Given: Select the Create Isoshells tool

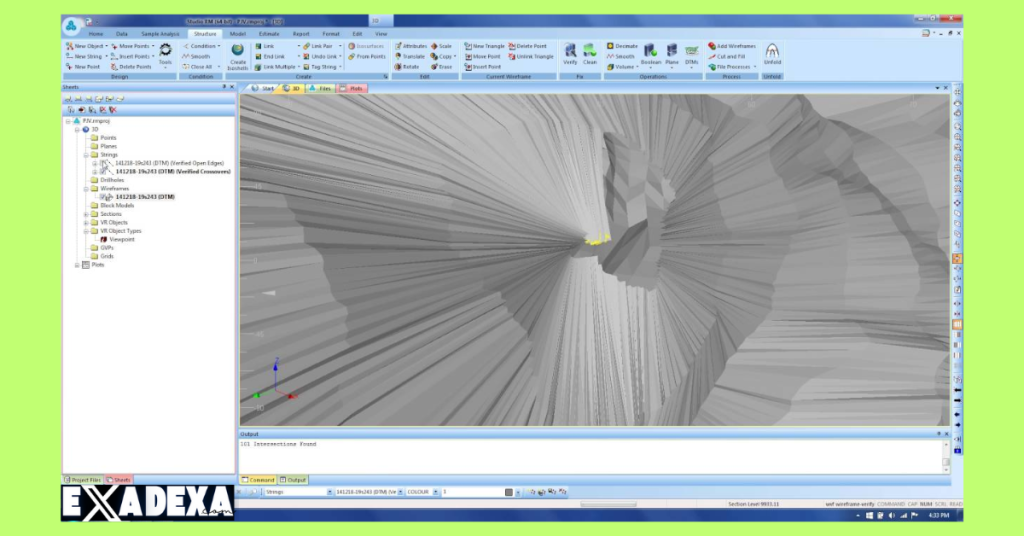Looking at the screenshot, I should coord(238,54).
